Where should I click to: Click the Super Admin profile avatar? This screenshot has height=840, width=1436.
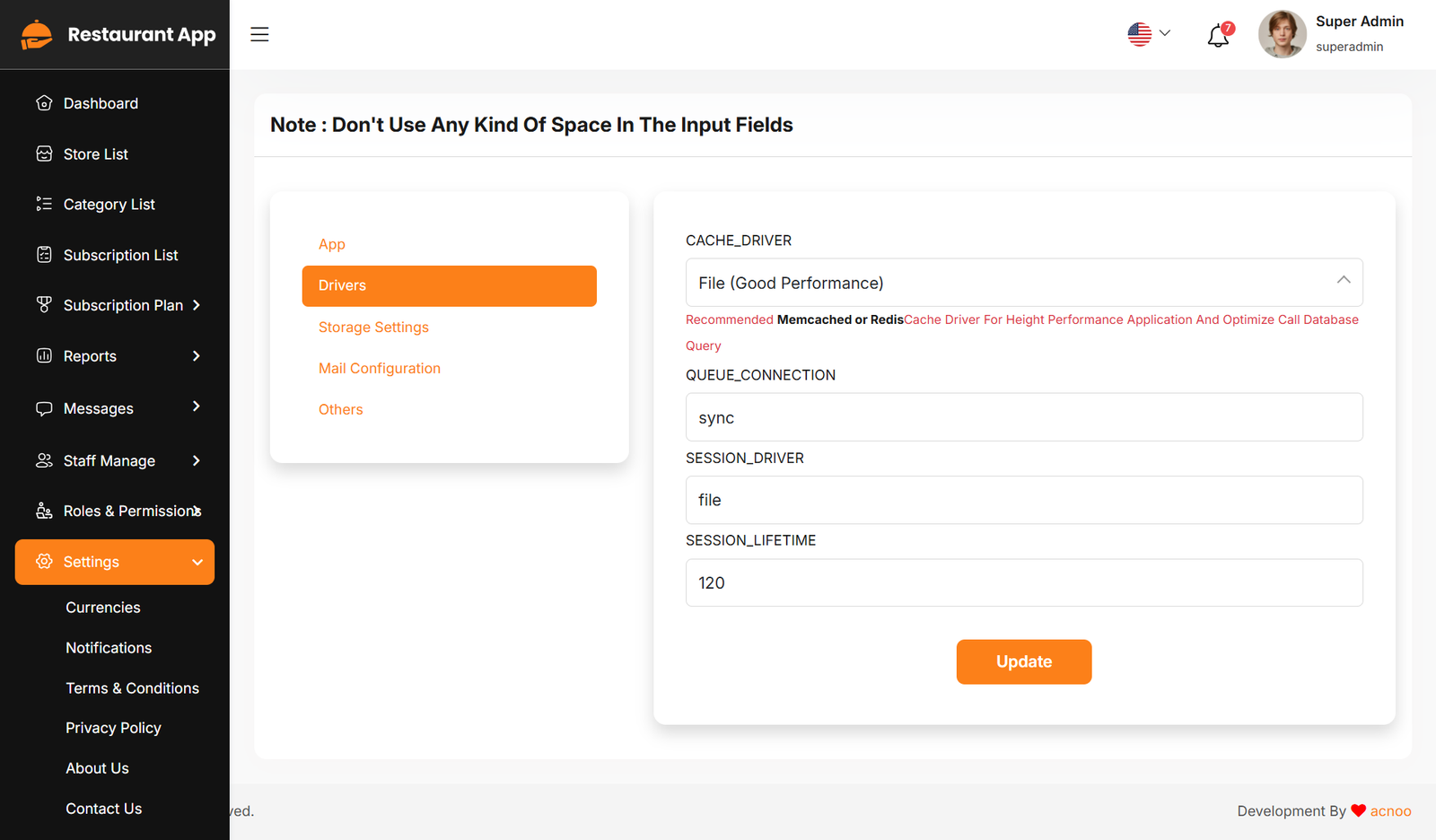1282,34
